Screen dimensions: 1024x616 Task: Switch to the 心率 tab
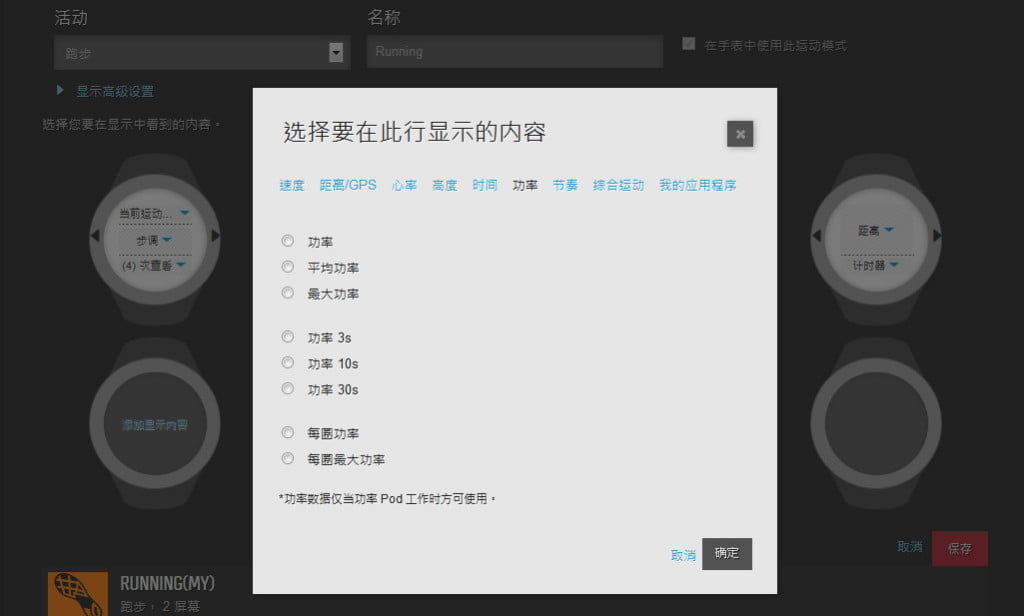tap(404, 186)
